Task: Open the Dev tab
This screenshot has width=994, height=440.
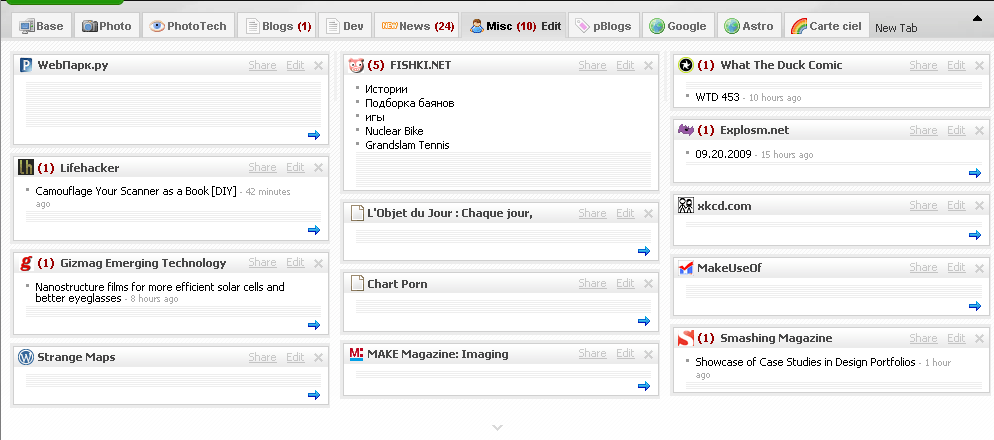Action: (x=345, y=26)
